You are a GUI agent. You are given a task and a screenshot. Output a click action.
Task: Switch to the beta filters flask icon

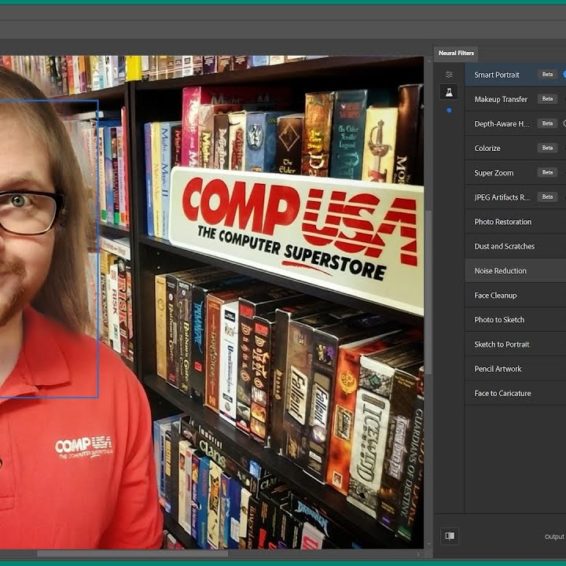[x=449, y=92]
